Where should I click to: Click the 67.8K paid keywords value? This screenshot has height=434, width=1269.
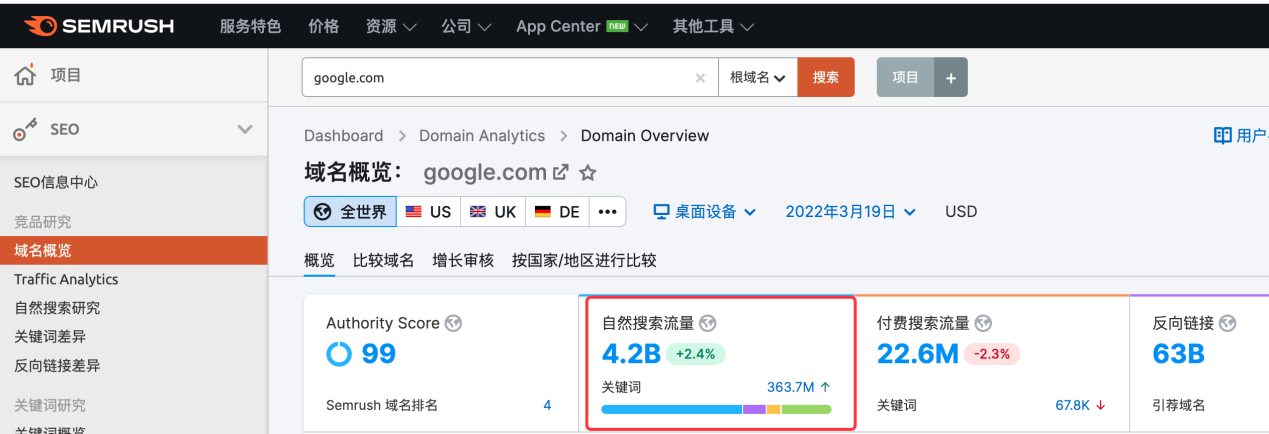(1073, 405)
